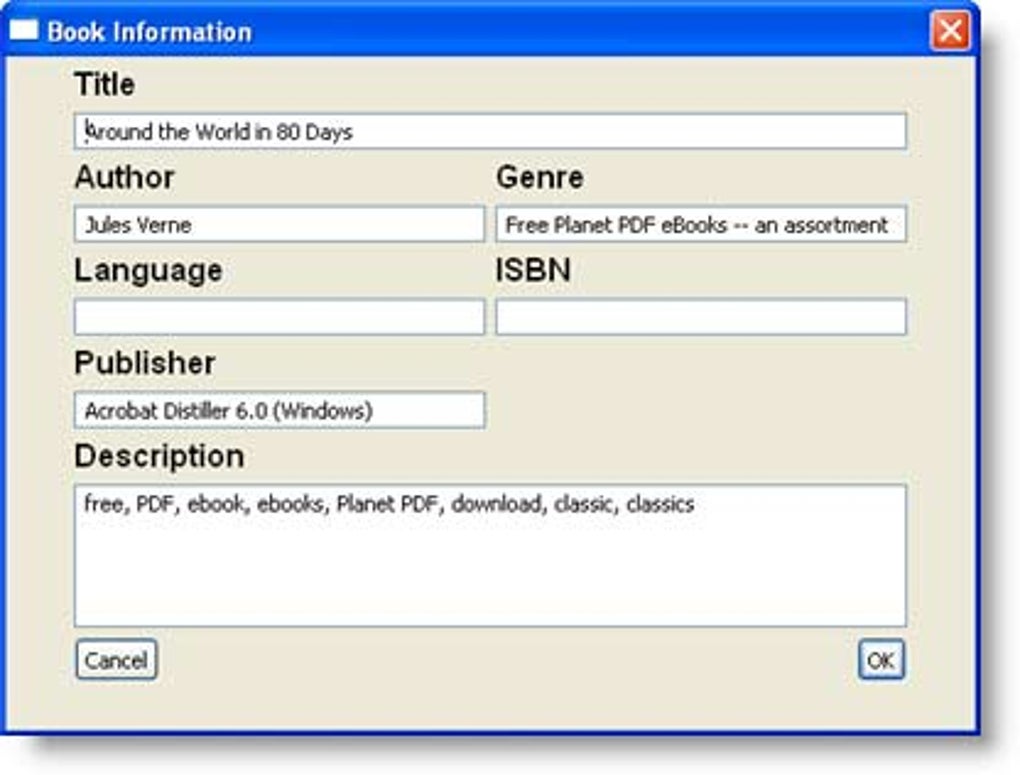The image size is (1020, 775).
Task: Focus the empty ISBN input box
Action: click(x=700, y=317)
